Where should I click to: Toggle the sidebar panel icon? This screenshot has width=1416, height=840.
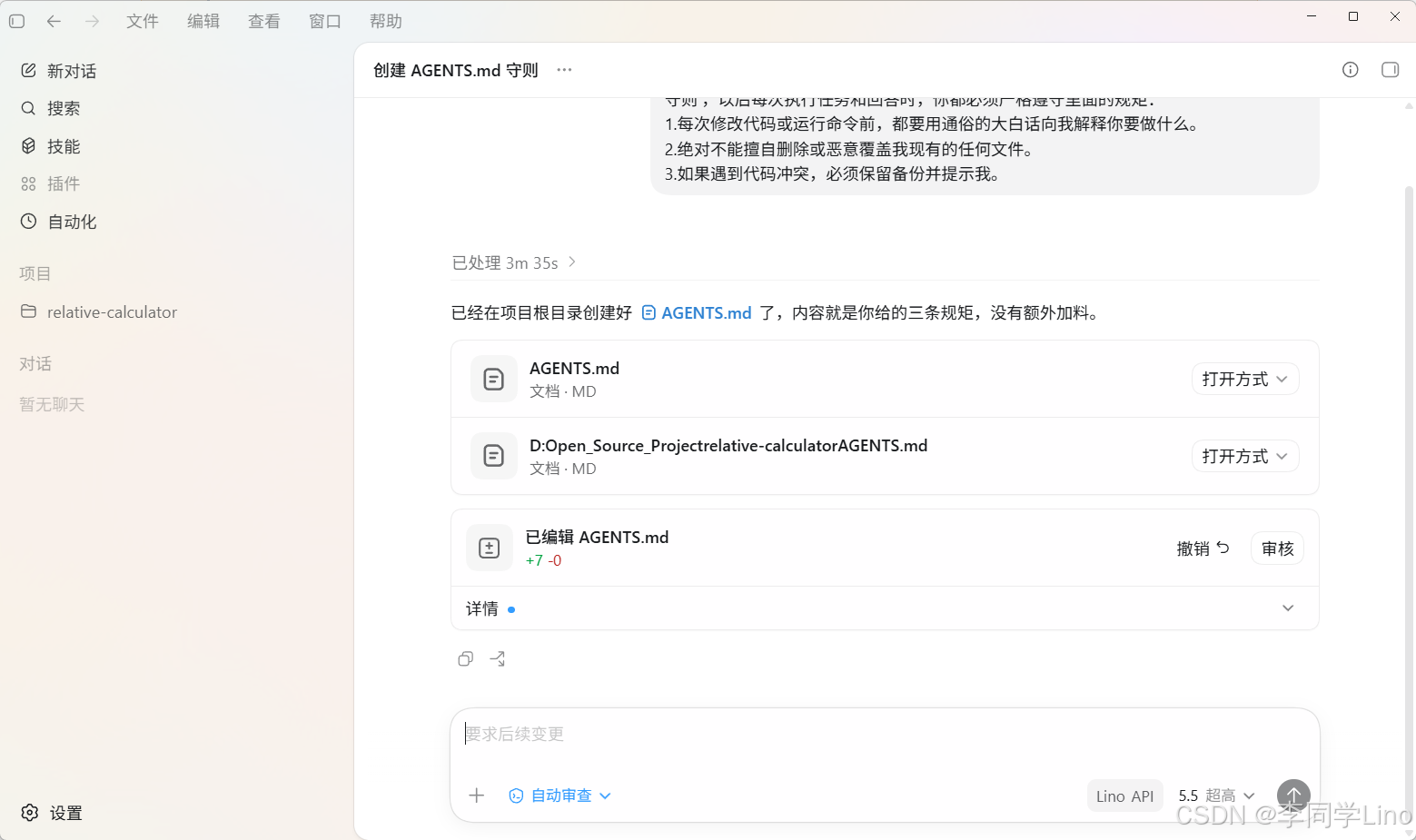tap(16, 21)
